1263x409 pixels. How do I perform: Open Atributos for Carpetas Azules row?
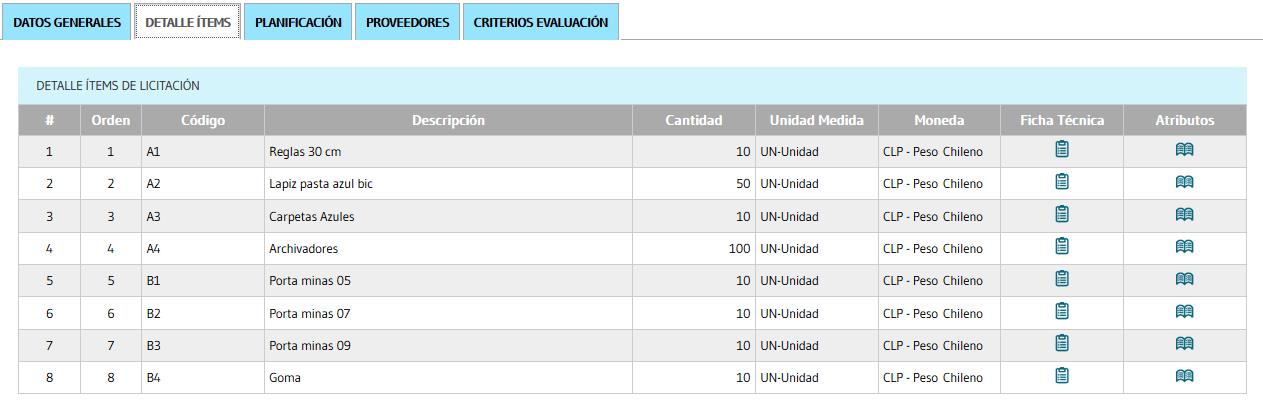(1184, 215)
